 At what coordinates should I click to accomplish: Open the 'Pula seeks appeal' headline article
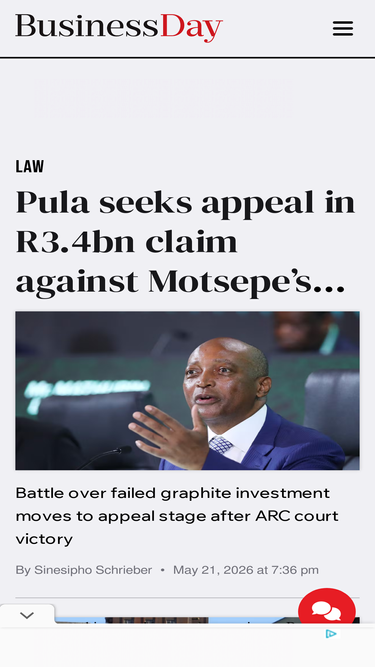pyautogui.click(x=185, y=242)
